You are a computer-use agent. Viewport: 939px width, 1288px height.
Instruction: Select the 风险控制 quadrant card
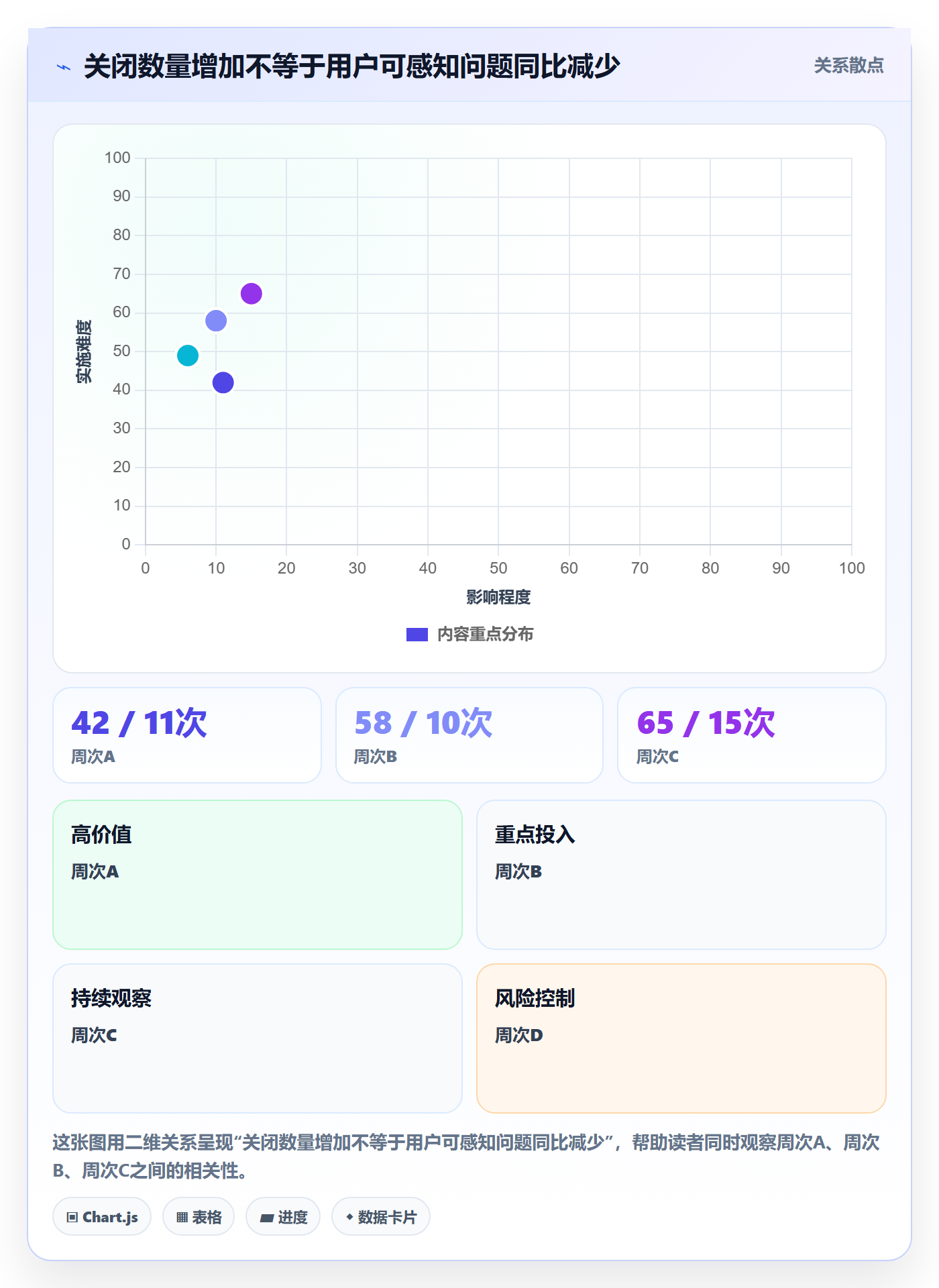point(681,1038)
